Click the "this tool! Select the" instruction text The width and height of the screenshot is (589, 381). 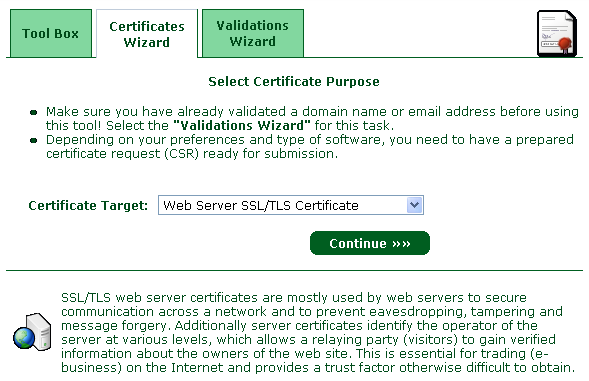pos(107,125)
